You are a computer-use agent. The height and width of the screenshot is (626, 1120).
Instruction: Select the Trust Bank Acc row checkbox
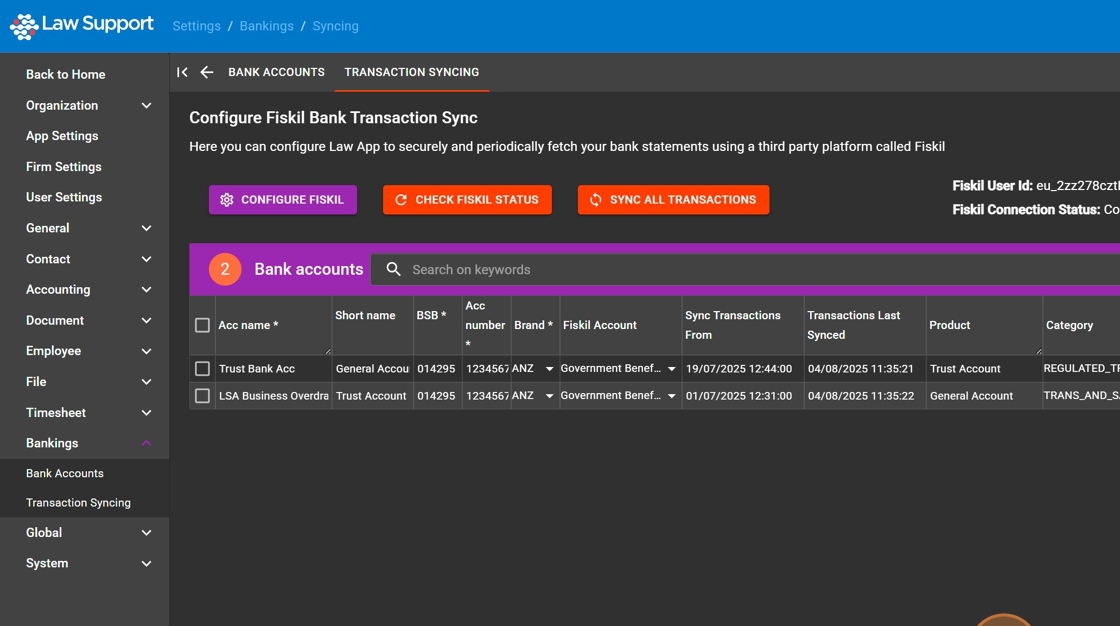point(202,369)
